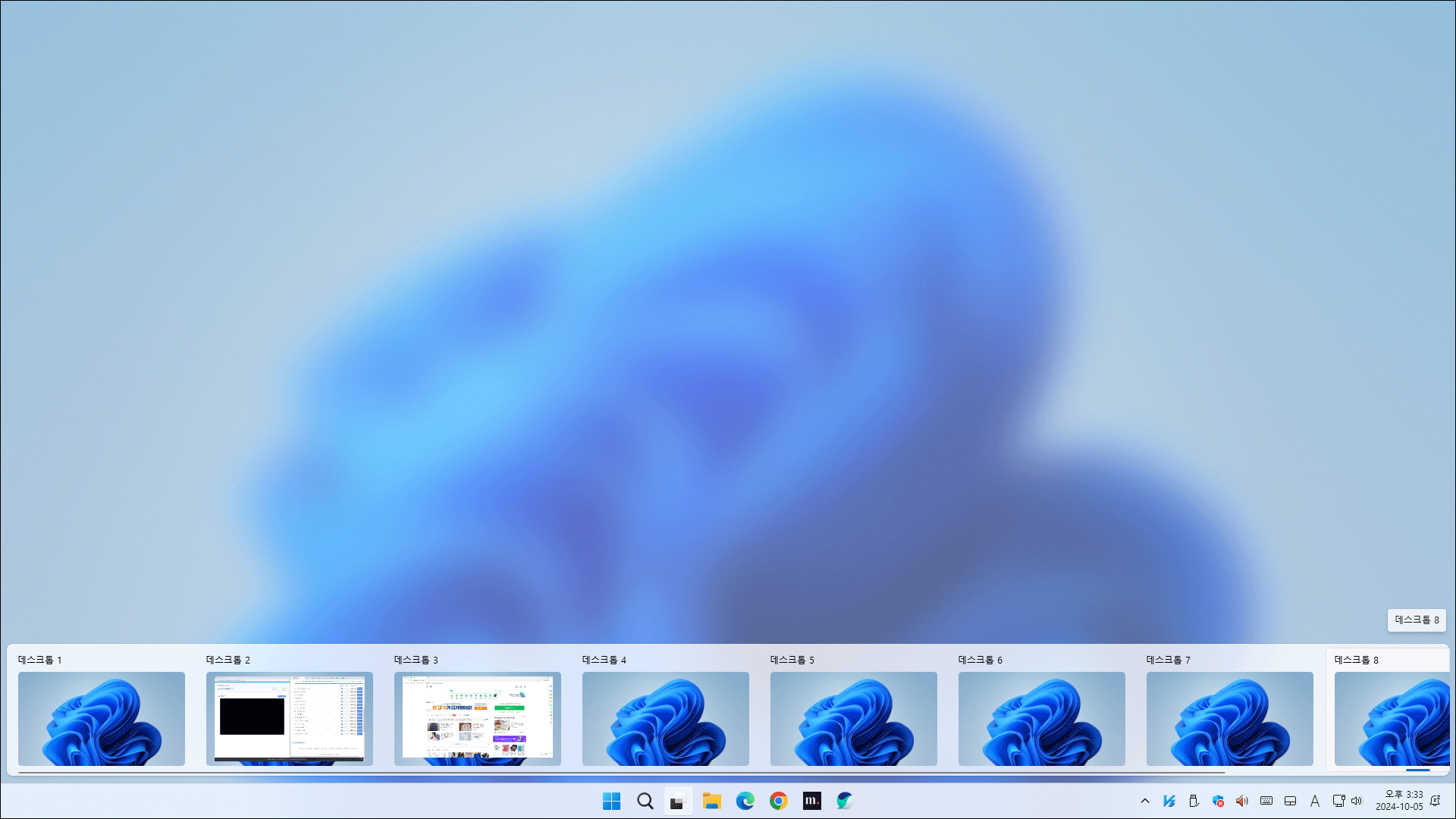This screenshot has width=1456, height=819.
Task: Launch Google Chrome from the taskbar
Action: tap(778, 801)
